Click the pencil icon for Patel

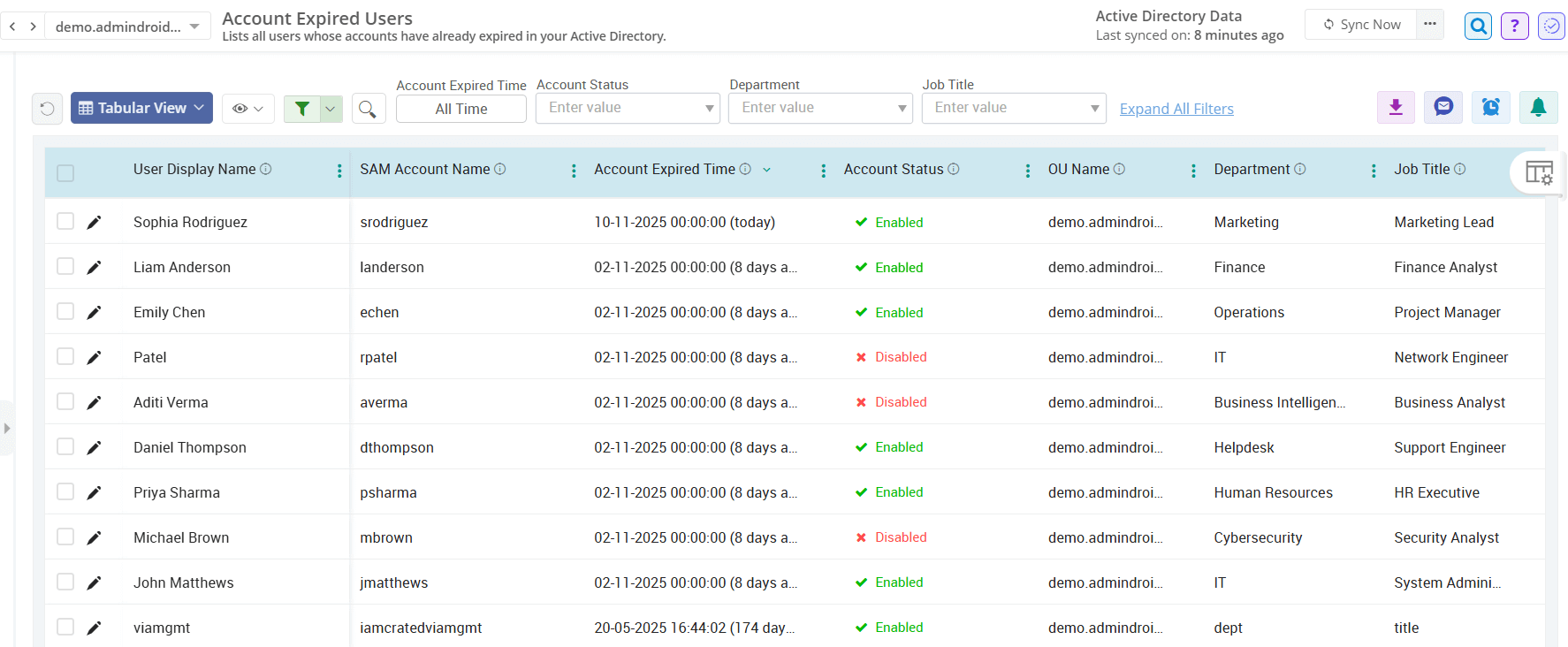pos(94,357)
